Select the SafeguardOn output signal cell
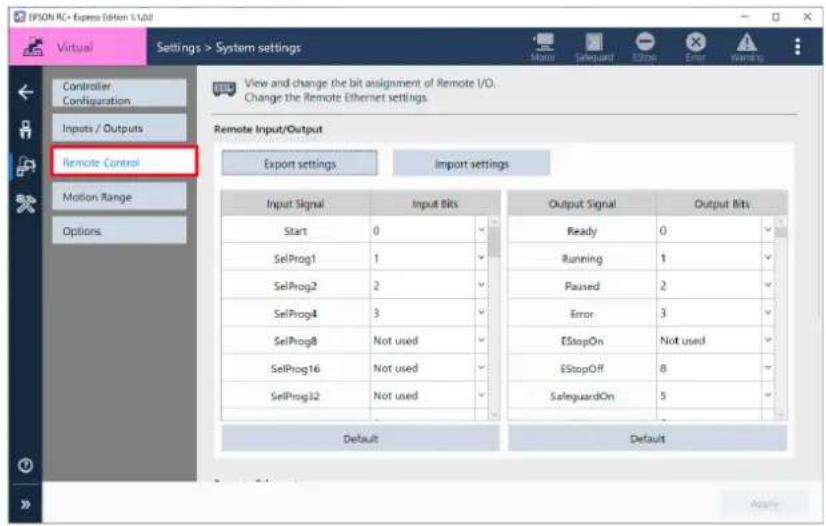This screenshot has height=526, width=826. click(x=582, y=395)
